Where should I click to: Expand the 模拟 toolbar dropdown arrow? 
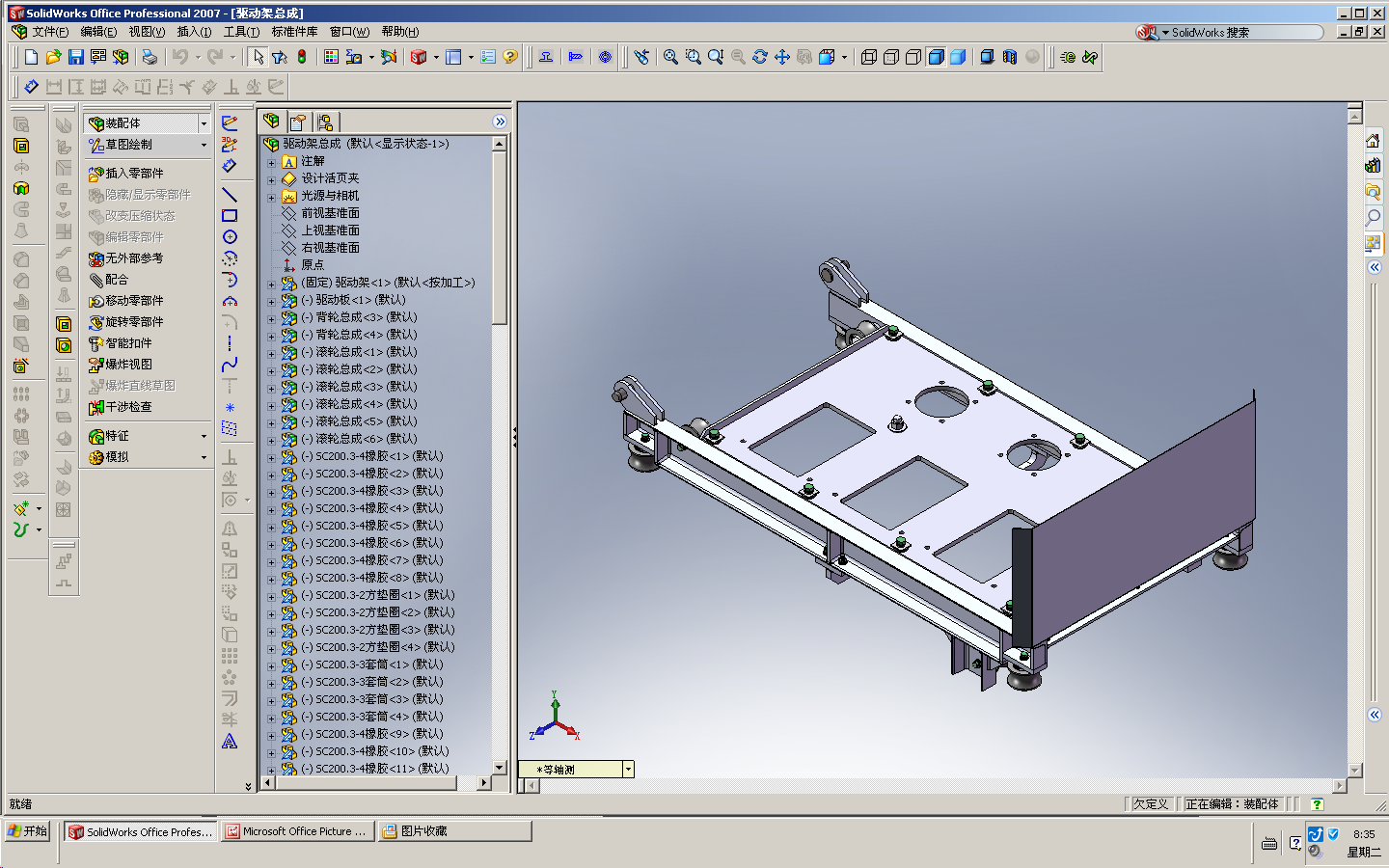tap(204, 457)
